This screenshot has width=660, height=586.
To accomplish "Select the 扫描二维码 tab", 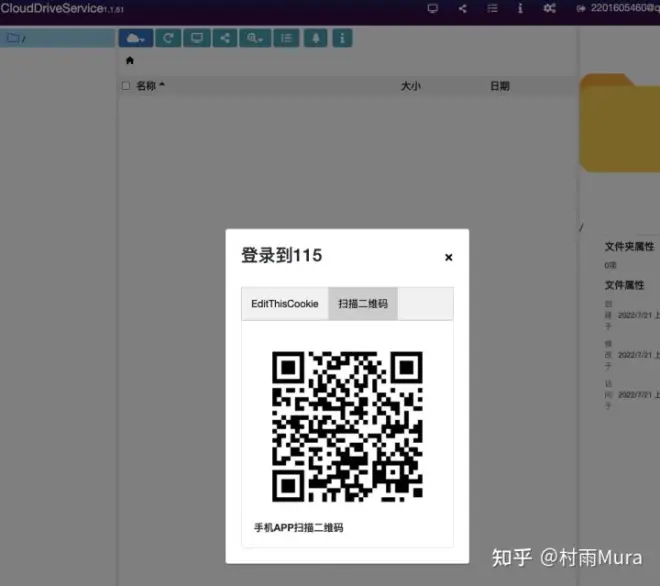I will (363, 304).
